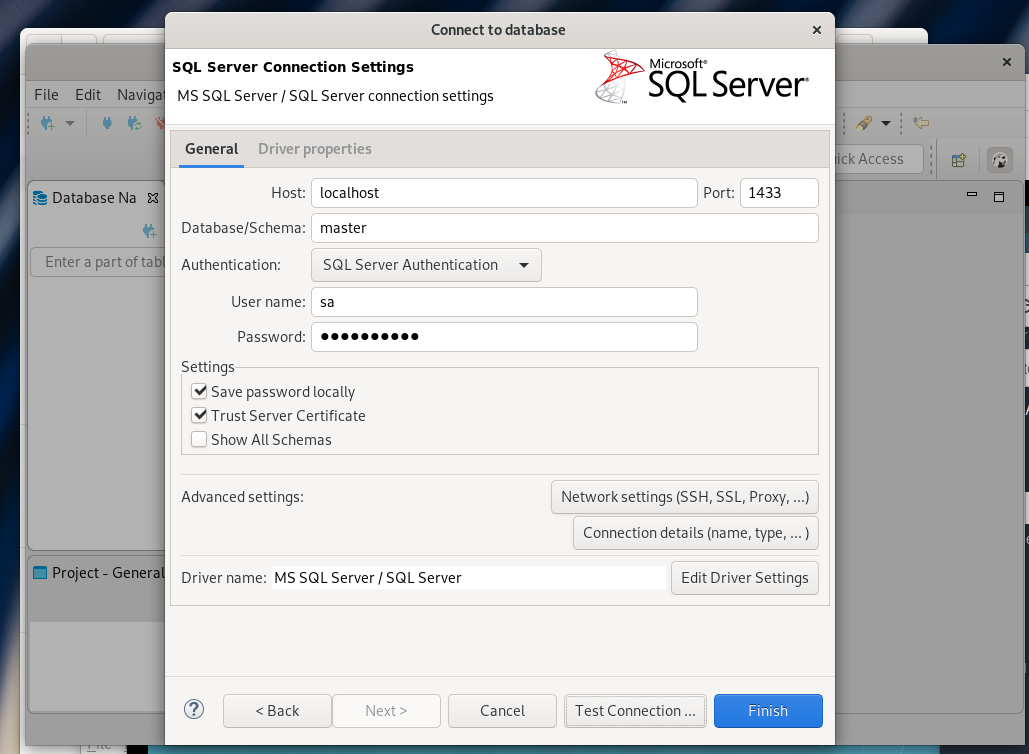Click the Database/Schema field containing master
The height and width of the screenshot is (754, 1029).
564,228
